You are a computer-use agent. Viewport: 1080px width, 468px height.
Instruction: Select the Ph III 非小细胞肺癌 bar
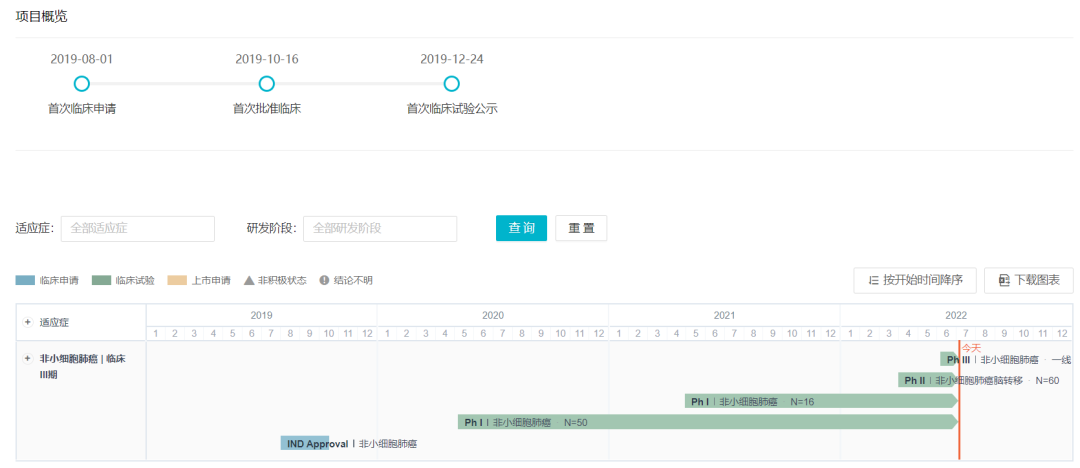[950, 359]
